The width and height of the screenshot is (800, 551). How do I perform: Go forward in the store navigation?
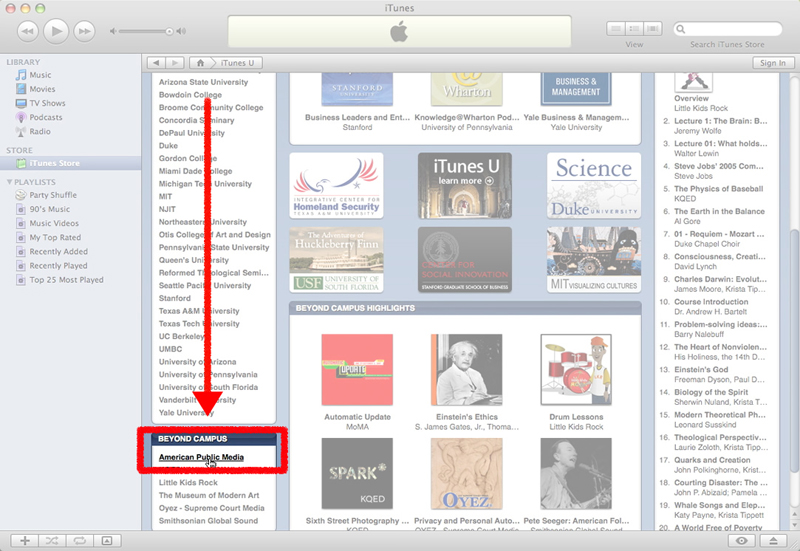(175, 63)
